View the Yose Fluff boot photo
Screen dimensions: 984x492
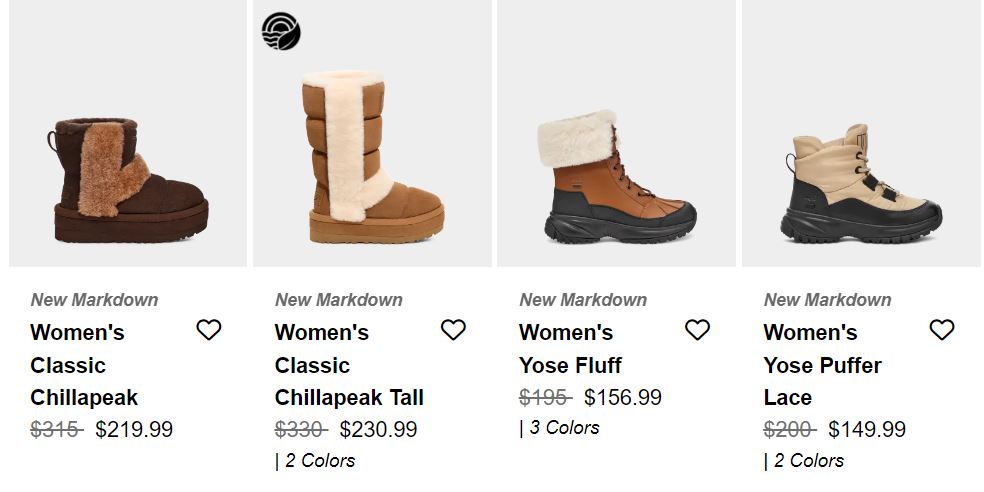(x=616, y=133)
